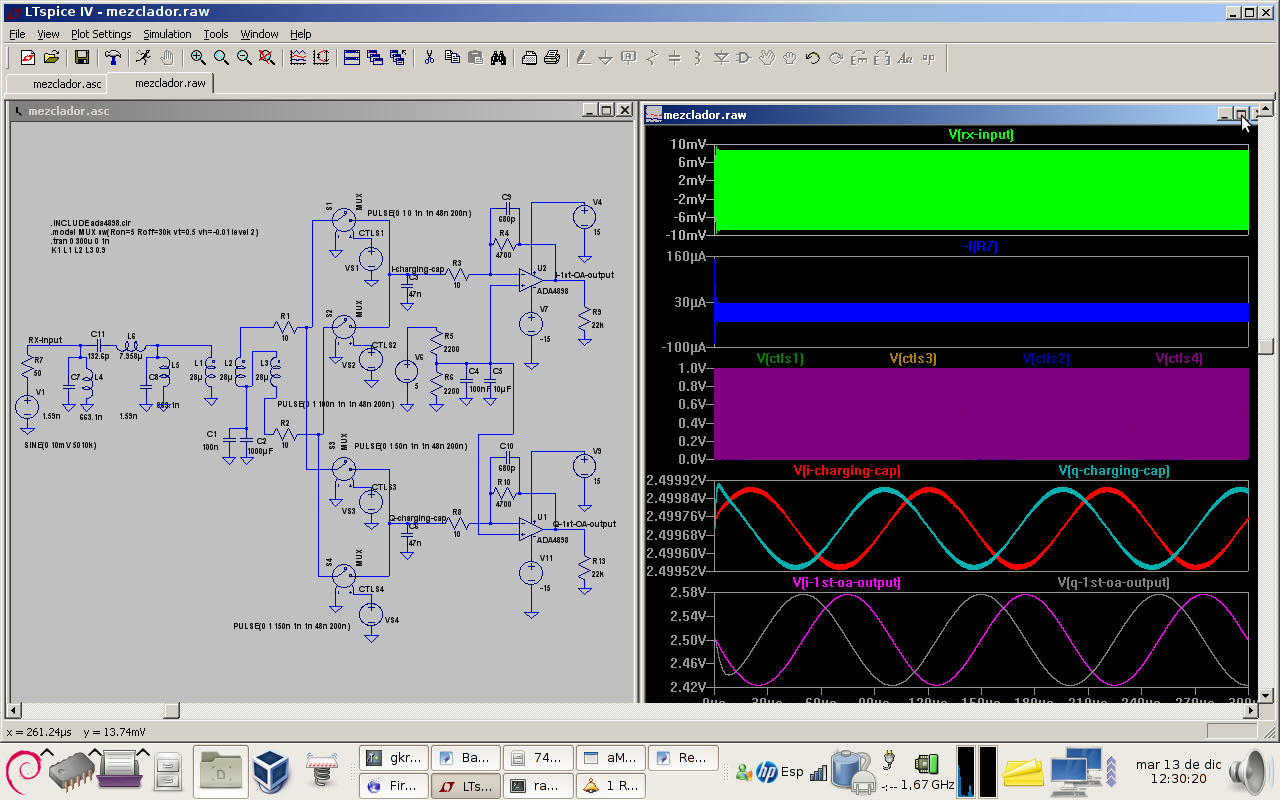1280x800 pixels.
Task: Open file using the folder toolbar icon
Action: click(52, 58)
